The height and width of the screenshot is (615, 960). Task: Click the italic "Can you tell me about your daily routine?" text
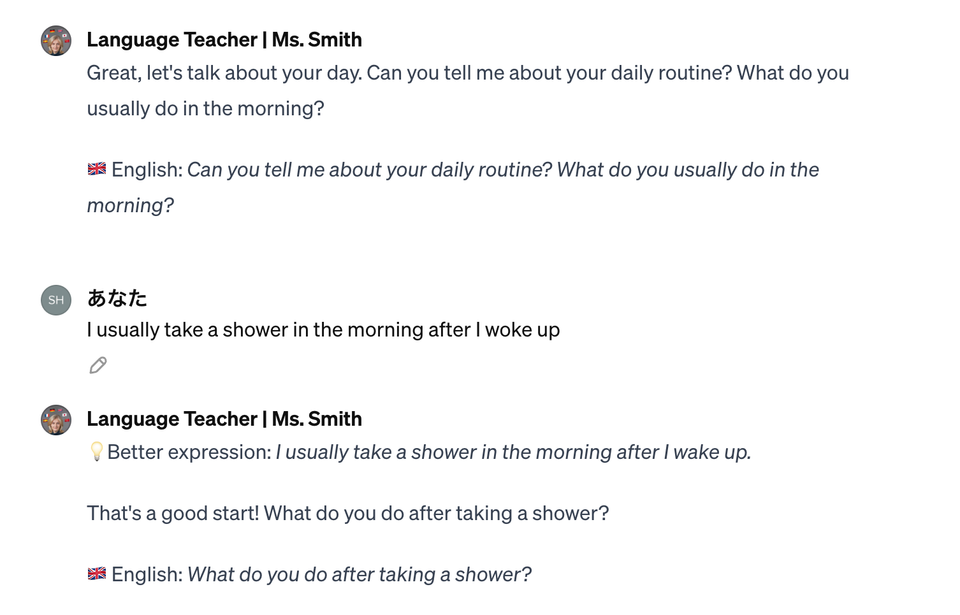369,170
